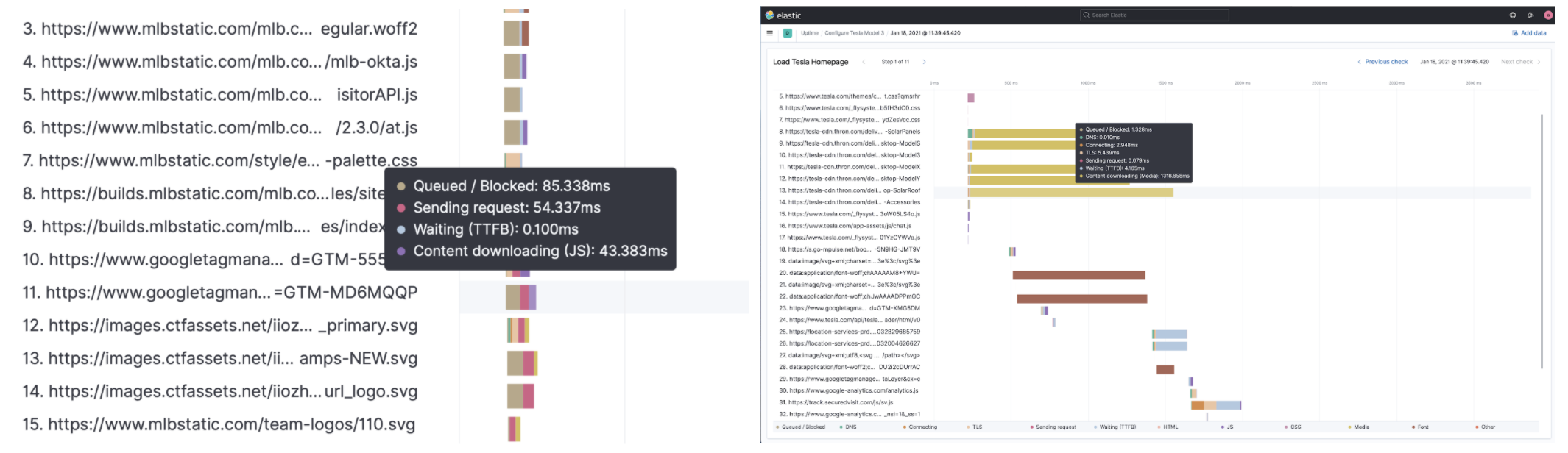Click the green space selector badge
Screen dimensions: 1568x453
tap(788, 33)
